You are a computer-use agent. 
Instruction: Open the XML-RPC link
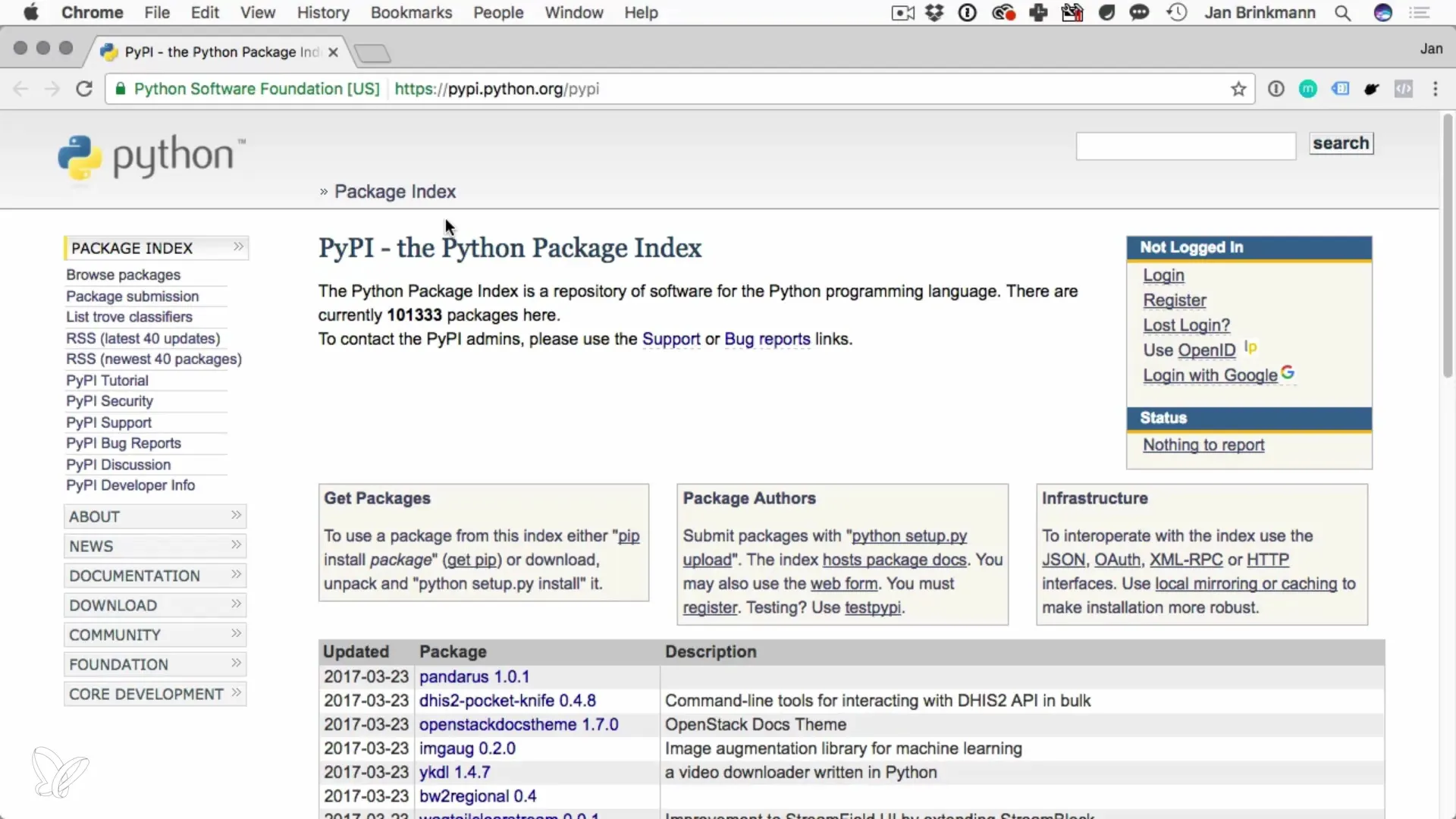click(1186, 560)
